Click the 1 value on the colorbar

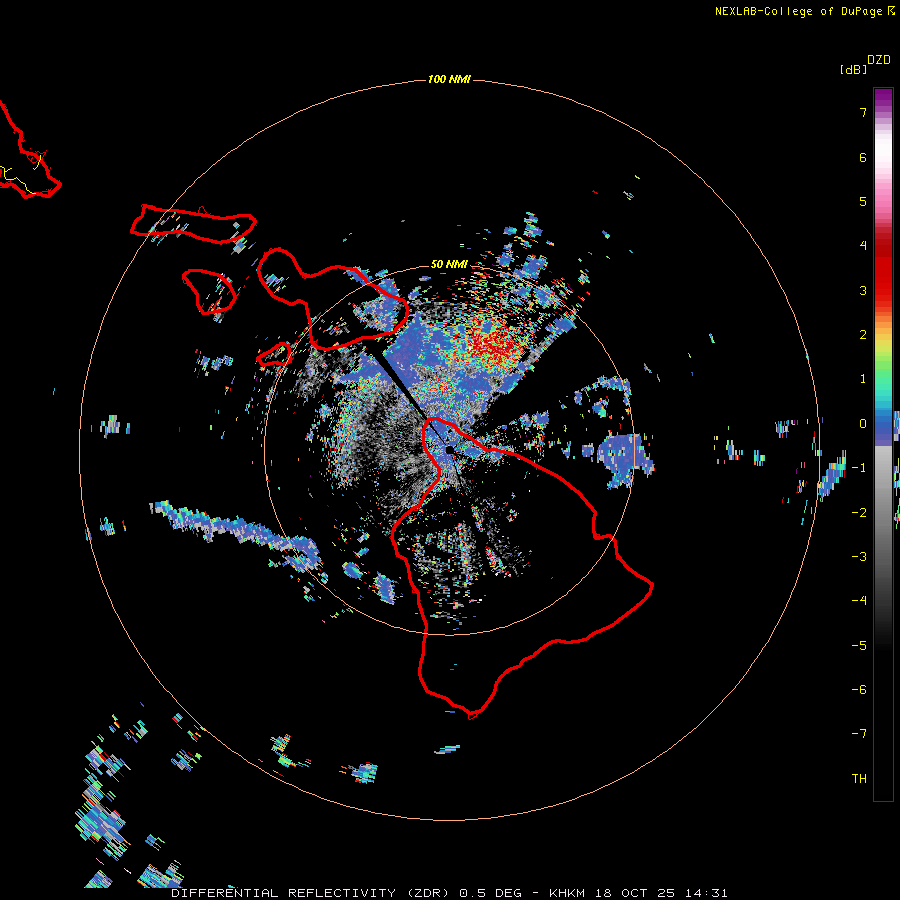[863, 379]
